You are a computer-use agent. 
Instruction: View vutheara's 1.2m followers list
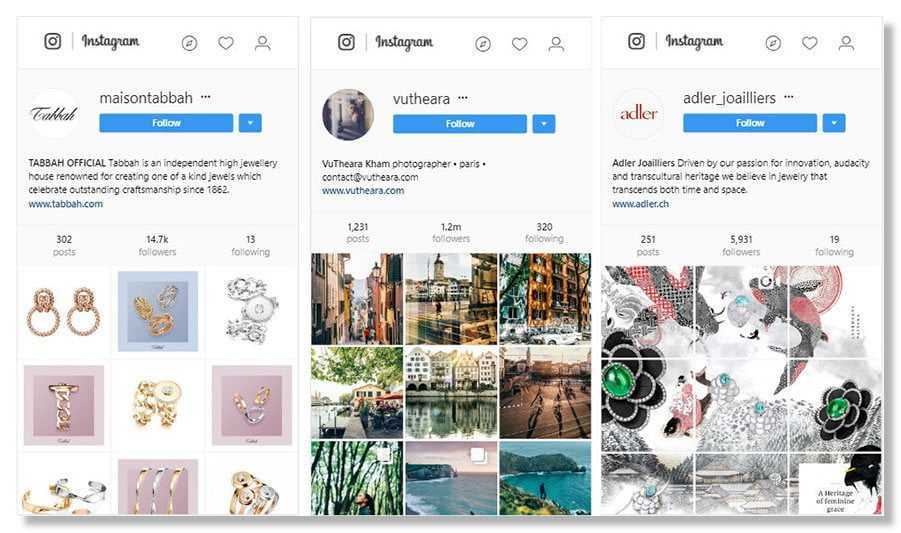451,233
